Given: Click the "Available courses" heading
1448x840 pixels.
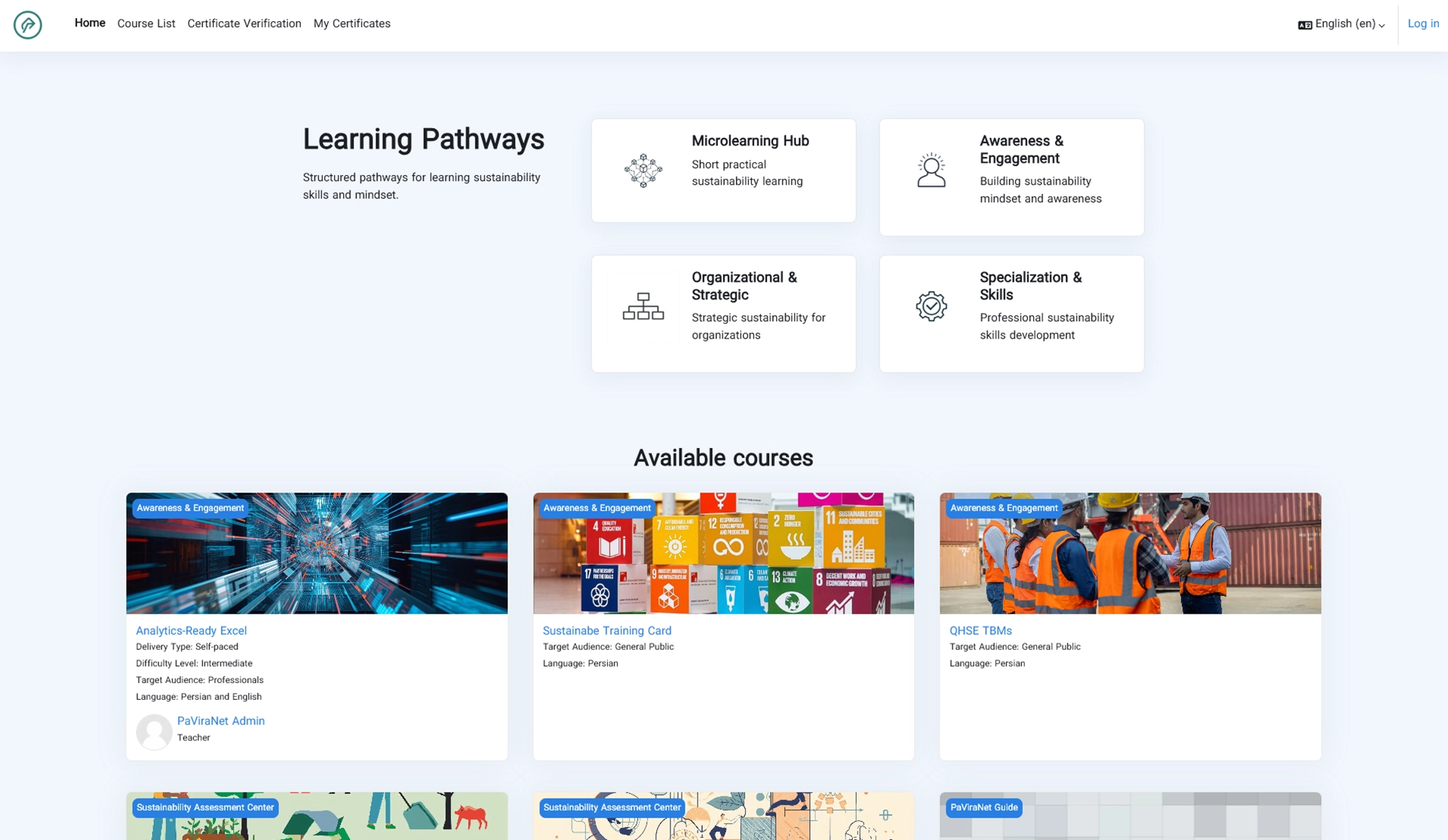Looking at the screenshot, I should 723,458.
